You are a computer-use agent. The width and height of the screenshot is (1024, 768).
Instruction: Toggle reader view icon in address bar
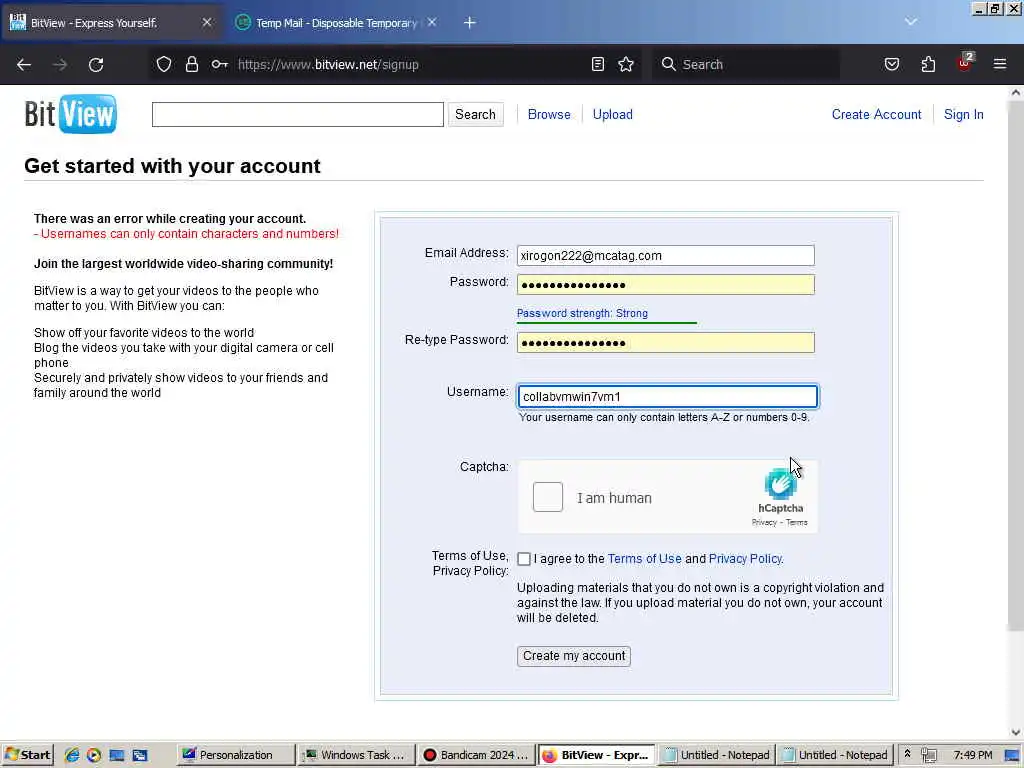598,64
